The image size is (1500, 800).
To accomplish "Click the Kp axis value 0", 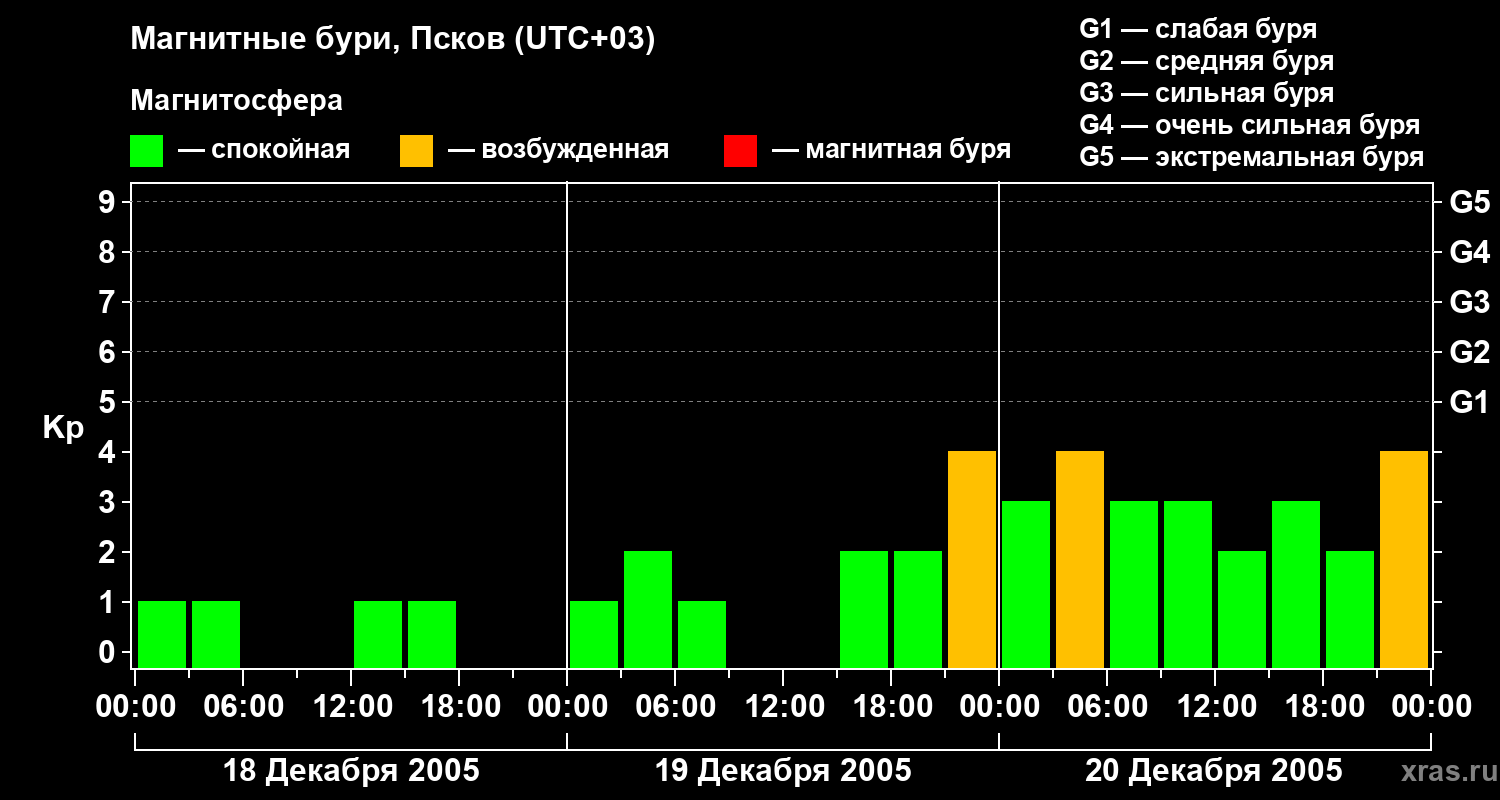I will 109,652.
